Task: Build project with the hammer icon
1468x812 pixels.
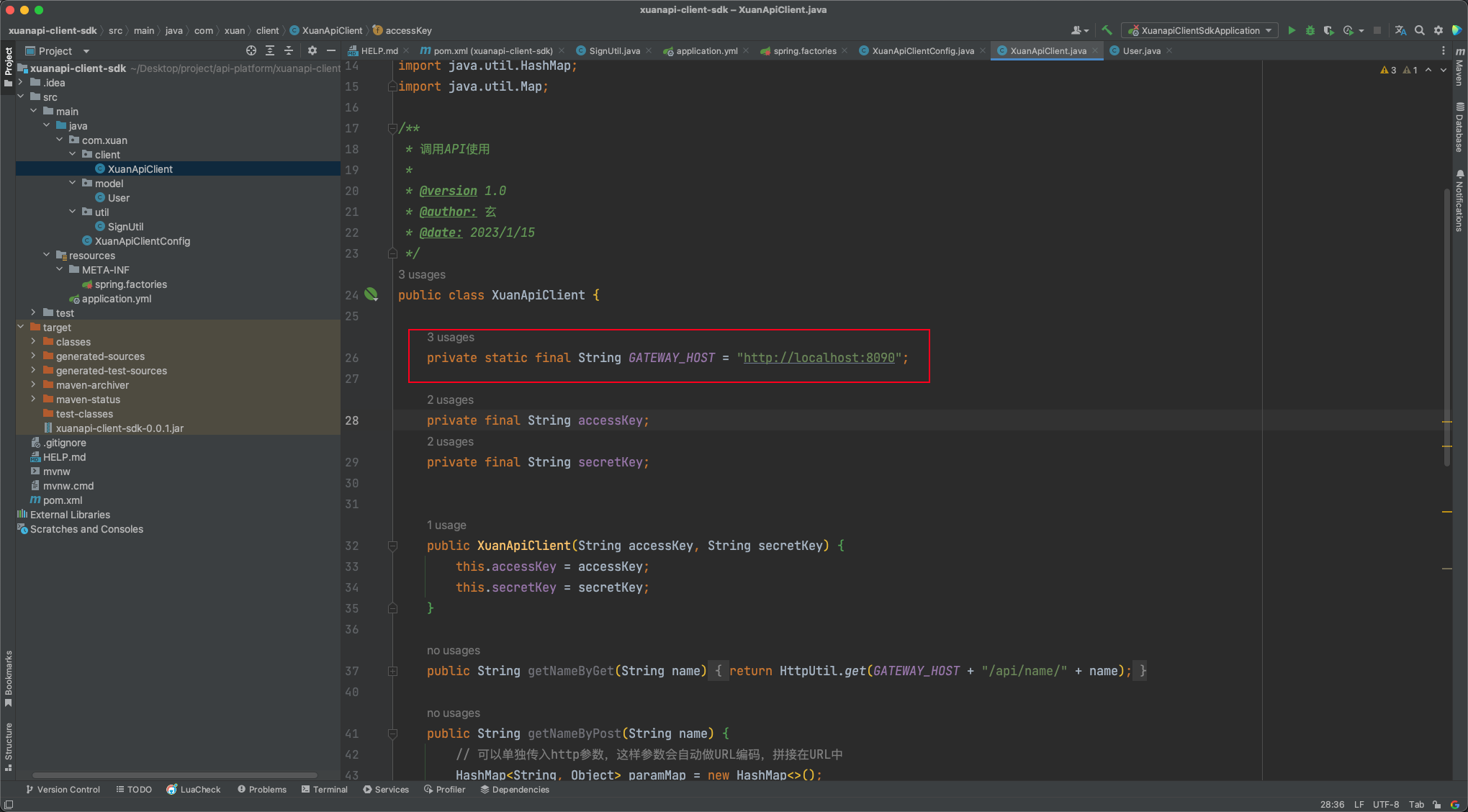Action: point(1107,30)
